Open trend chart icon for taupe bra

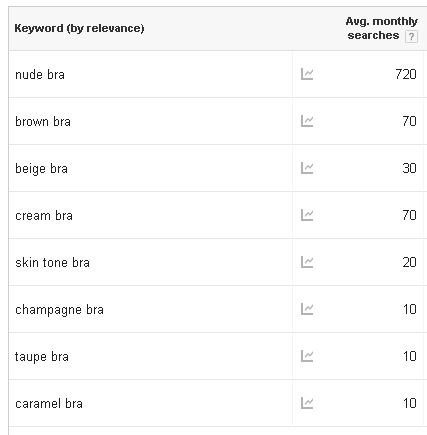coord(307,356)
